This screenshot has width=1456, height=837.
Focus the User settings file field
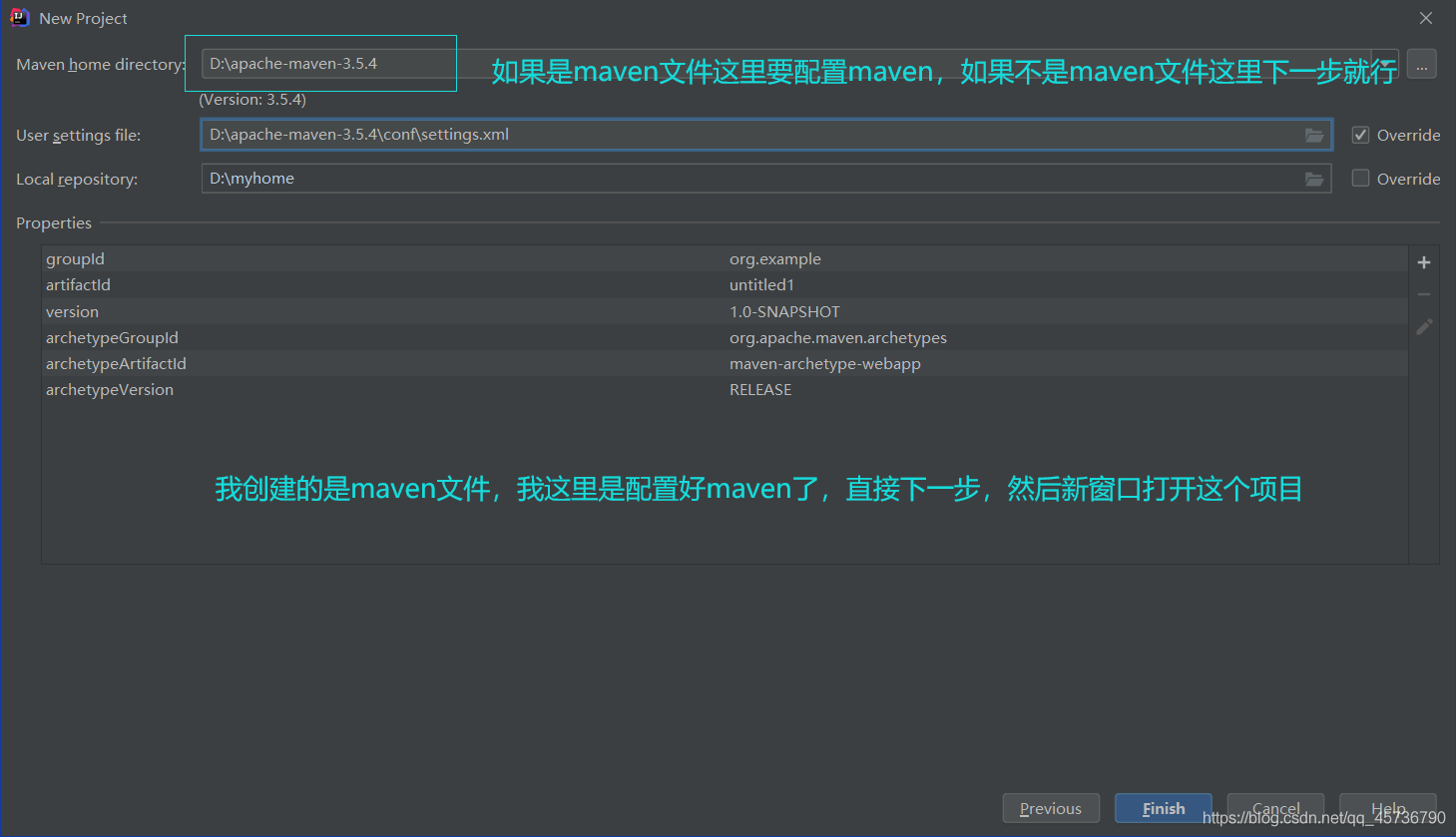pos(766,135)
